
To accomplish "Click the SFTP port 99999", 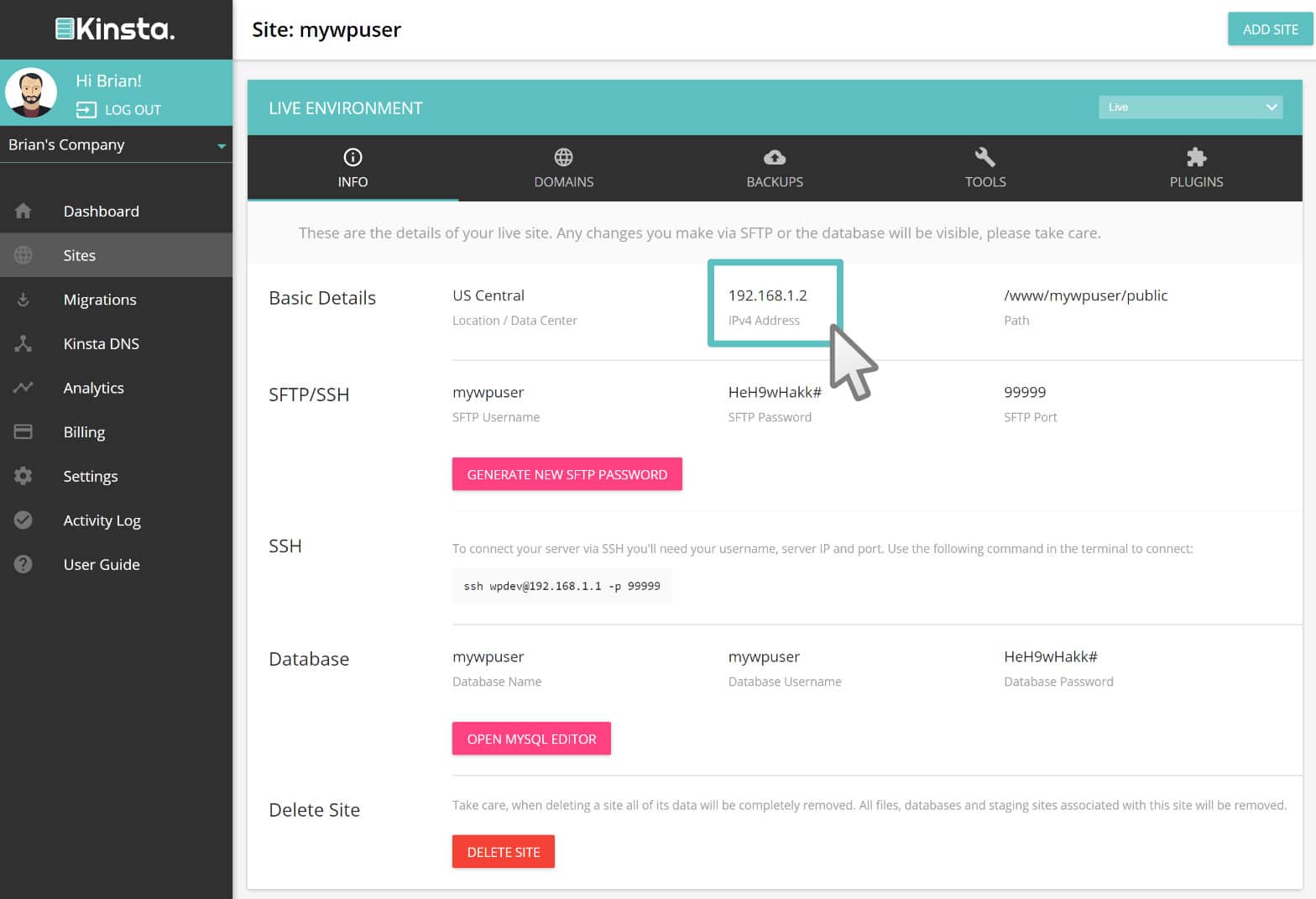I will click(x=1025, y=392).
